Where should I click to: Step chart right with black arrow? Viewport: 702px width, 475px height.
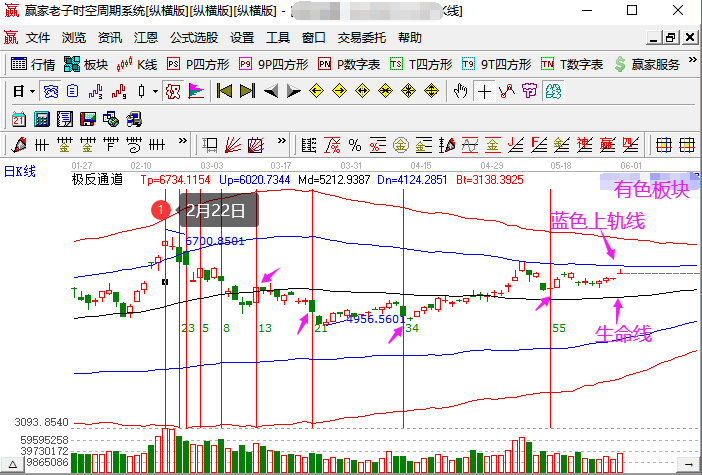pyautogui.click(x=294, y=92)
